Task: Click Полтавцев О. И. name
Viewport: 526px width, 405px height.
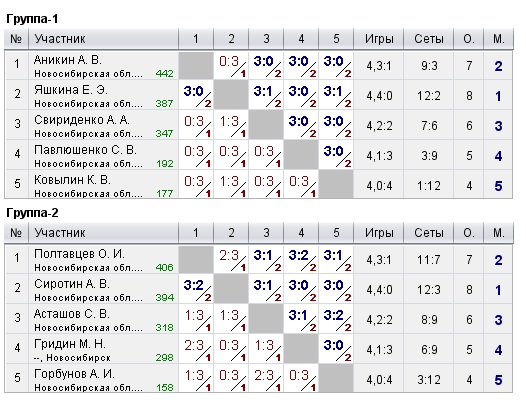Action: (79, 254)
